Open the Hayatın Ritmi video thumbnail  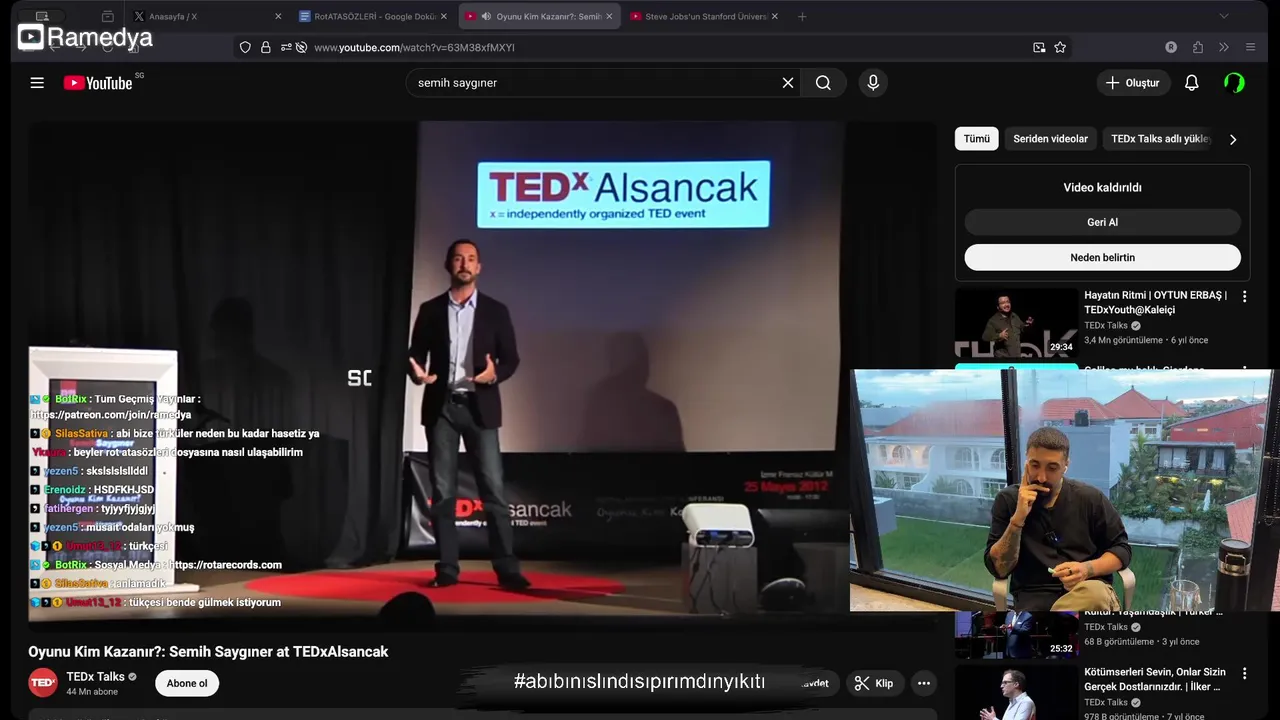tap(1016, 322)
